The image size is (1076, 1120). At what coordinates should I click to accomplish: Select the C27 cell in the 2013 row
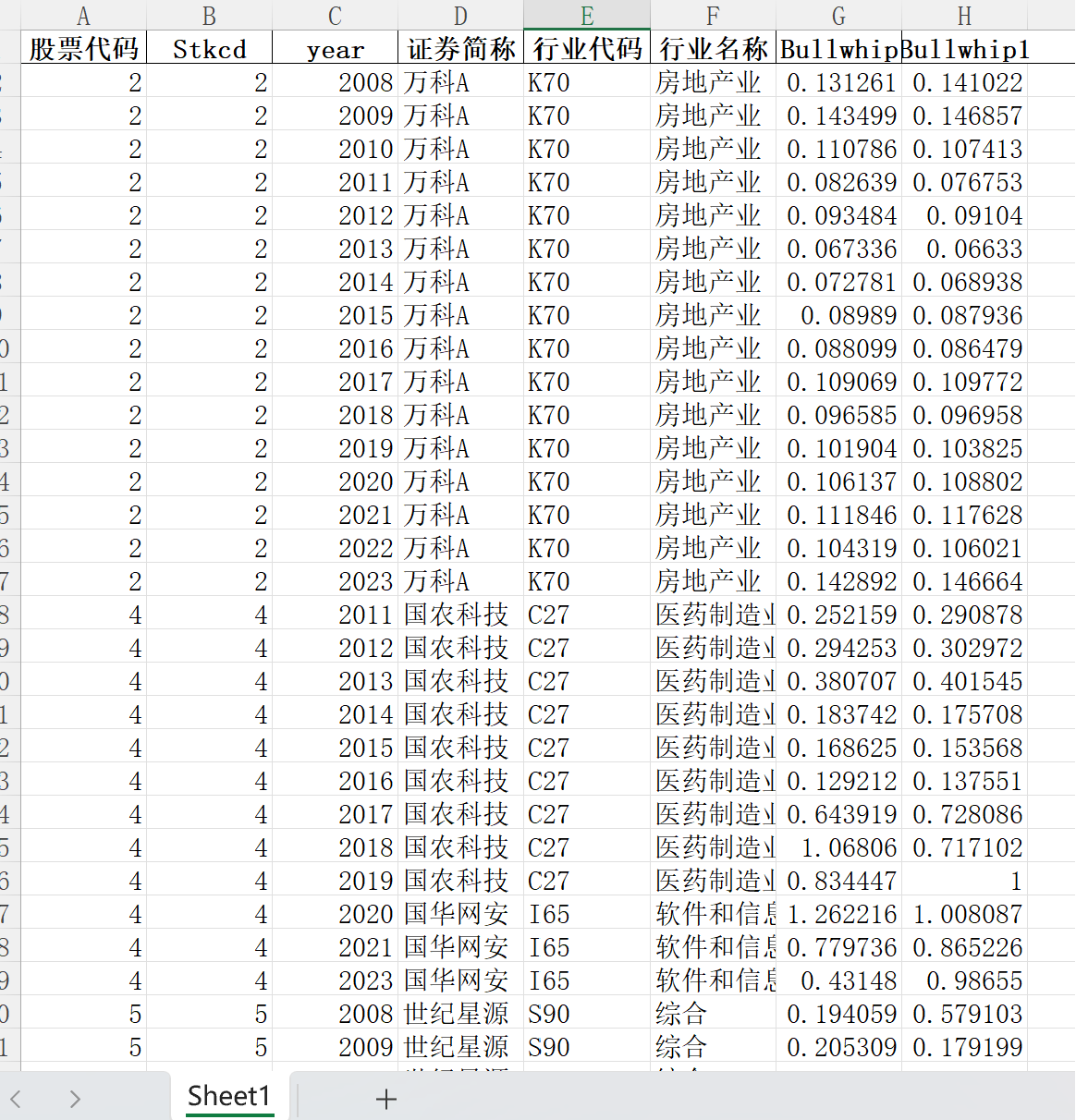point(587,681)
